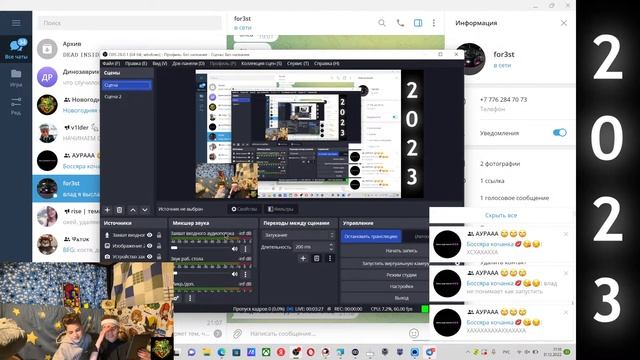Screen dimensions: 640x360
Task: Open transition properties three-dot icon
Action: (x=330, y=258)
